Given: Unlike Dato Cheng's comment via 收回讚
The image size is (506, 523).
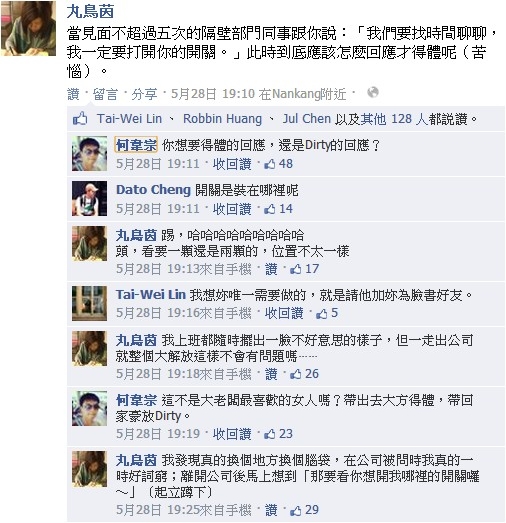Looking at the screenshot, I should point(232,209).
